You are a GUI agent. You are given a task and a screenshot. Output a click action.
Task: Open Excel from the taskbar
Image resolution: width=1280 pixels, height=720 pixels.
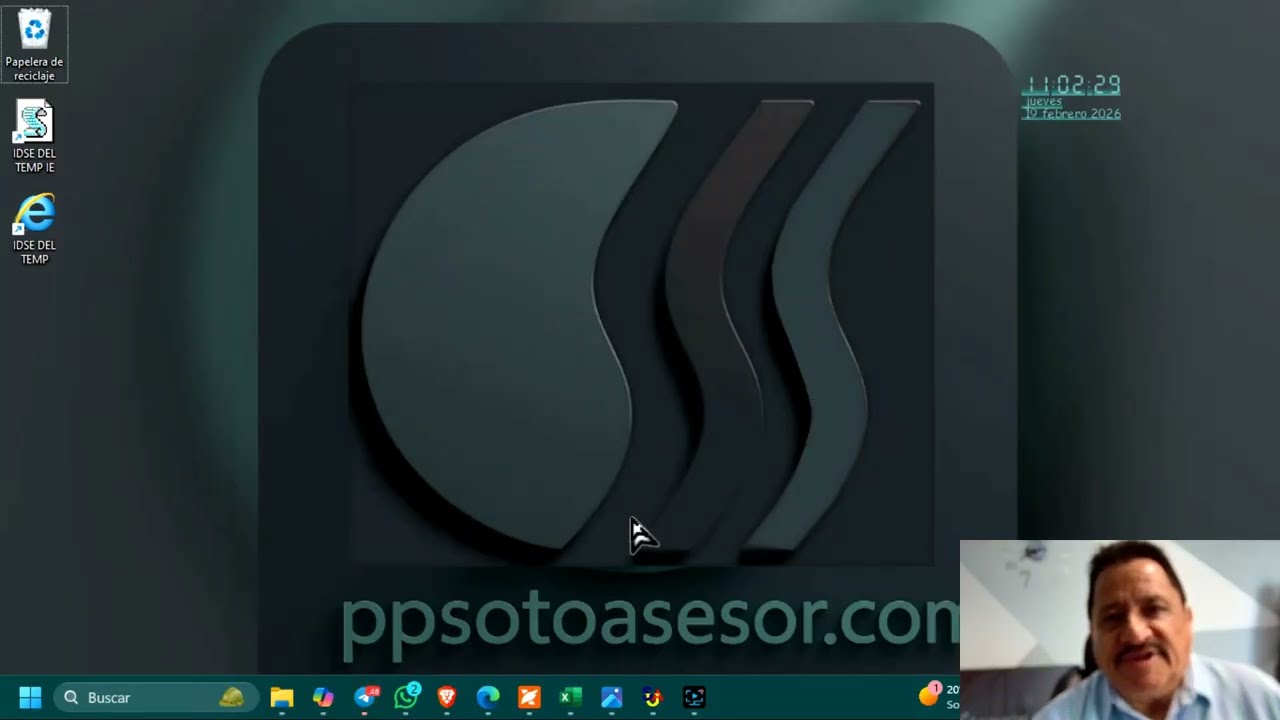(570, 697)
